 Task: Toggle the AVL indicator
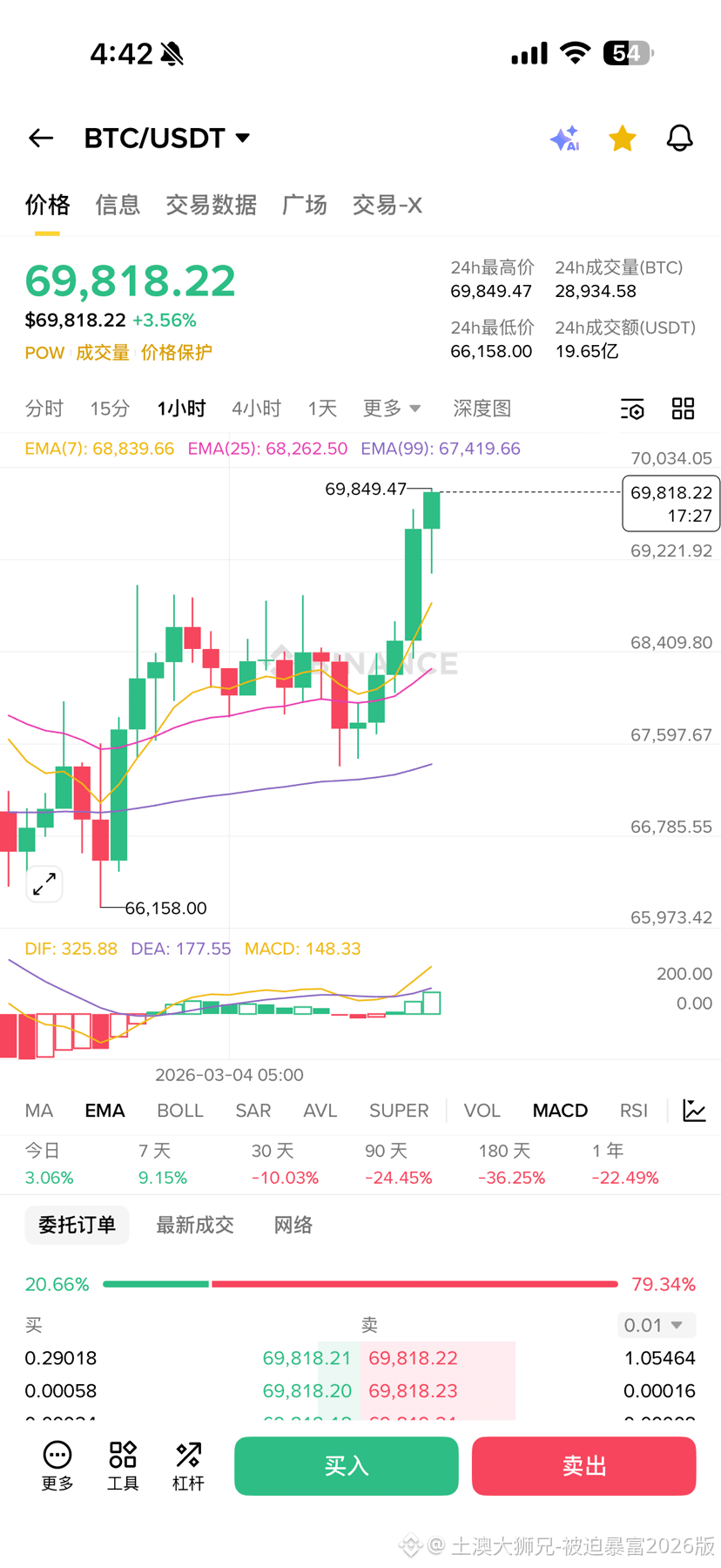coord(320,1111)
